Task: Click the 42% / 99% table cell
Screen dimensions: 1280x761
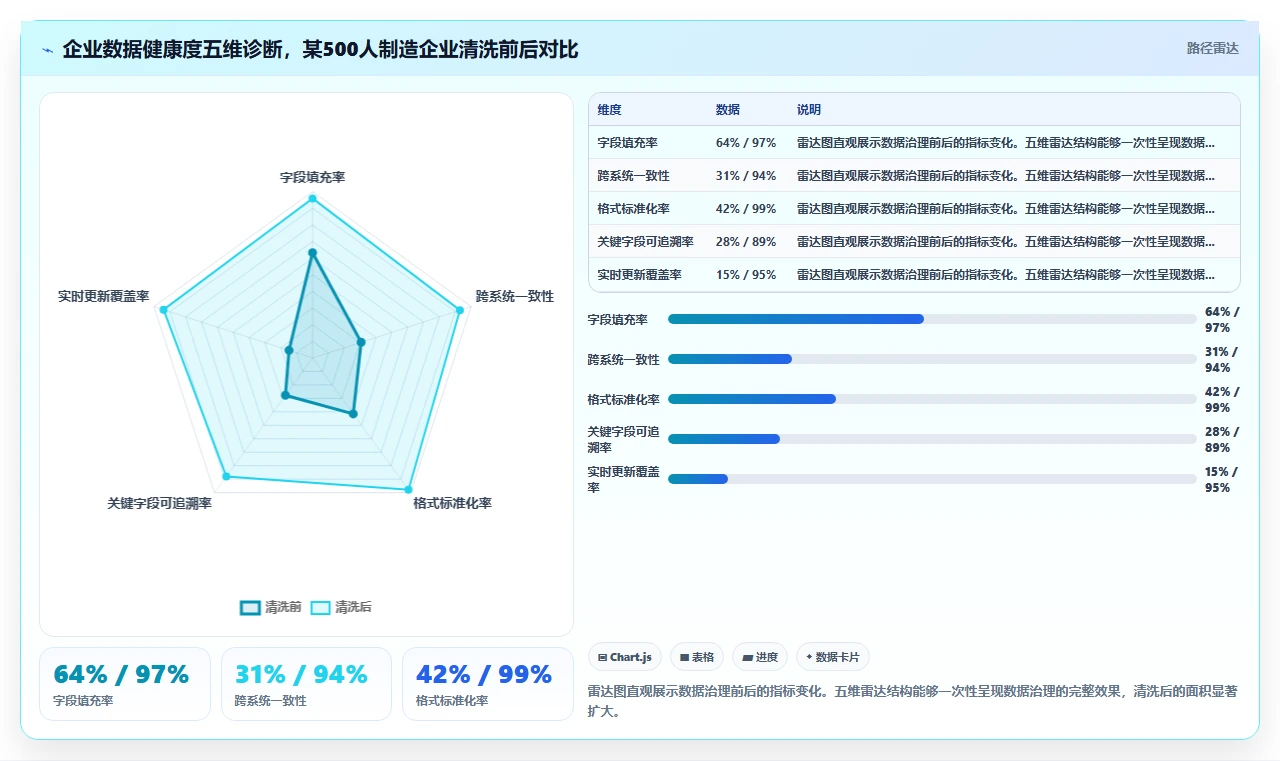Action: coord(746,208)
